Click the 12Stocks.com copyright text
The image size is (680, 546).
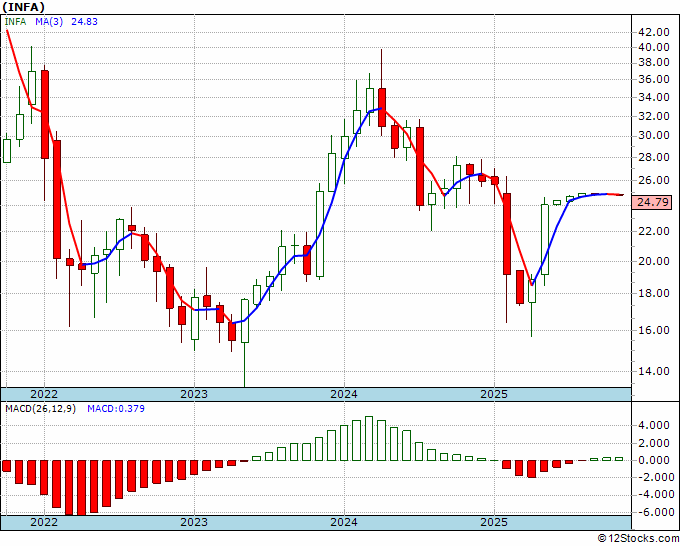click(638, 539)
